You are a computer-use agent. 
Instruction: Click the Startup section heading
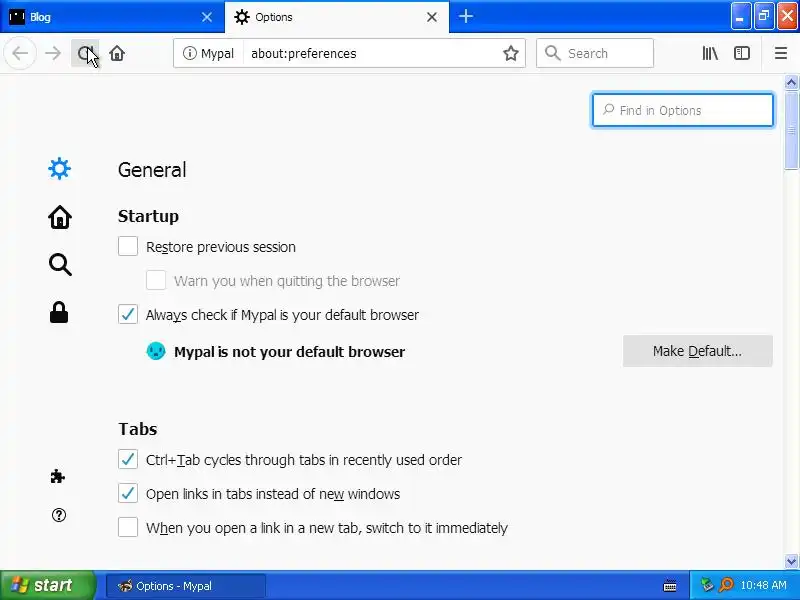click(x=148, y=216)
